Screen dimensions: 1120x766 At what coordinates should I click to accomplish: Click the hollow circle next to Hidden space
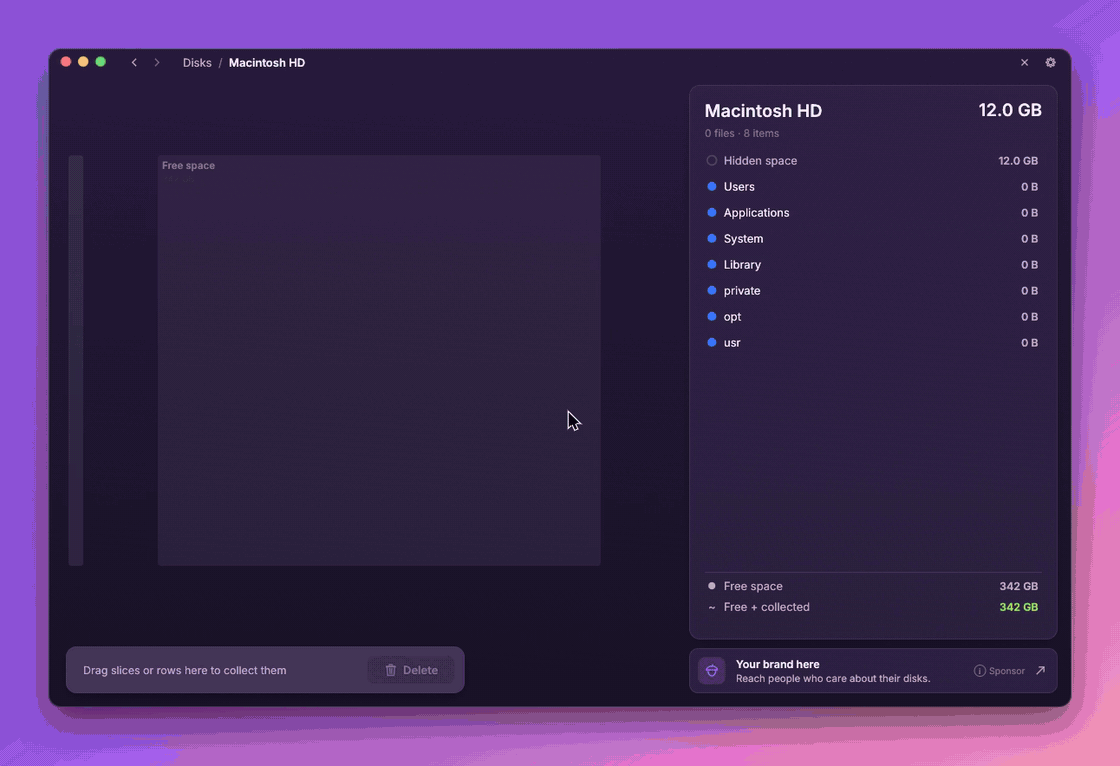point(711,161)
